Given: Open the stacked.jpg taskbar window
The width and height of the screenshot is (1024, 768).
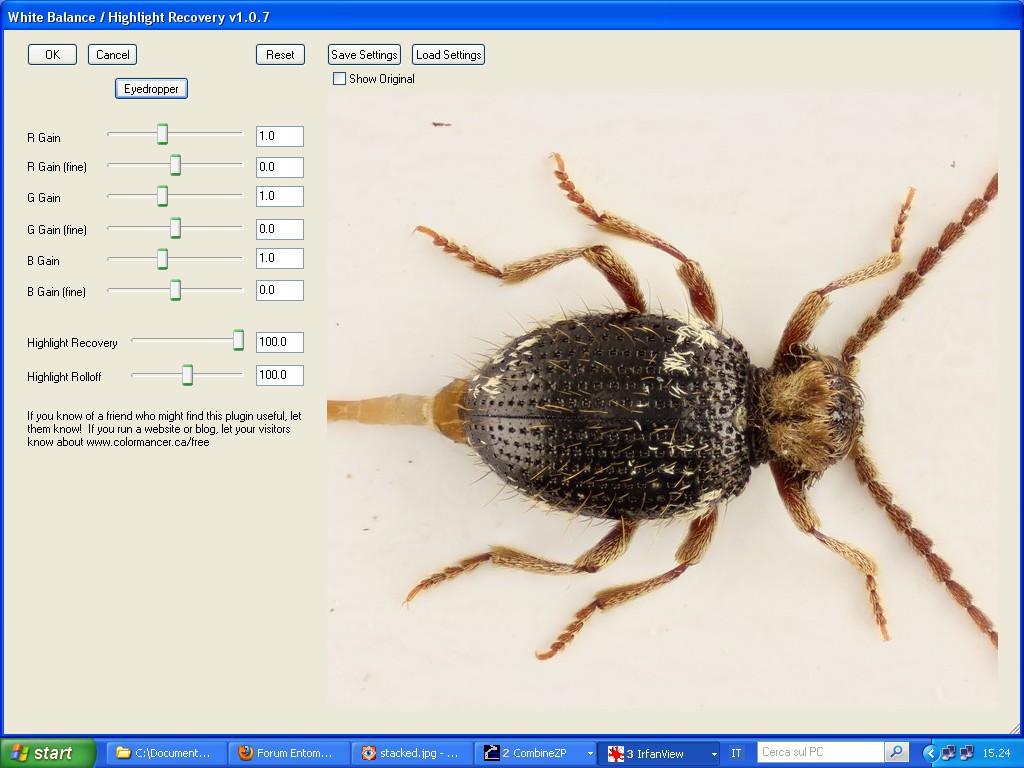Looking at the screenshot, I should click(x=410, y=753).
